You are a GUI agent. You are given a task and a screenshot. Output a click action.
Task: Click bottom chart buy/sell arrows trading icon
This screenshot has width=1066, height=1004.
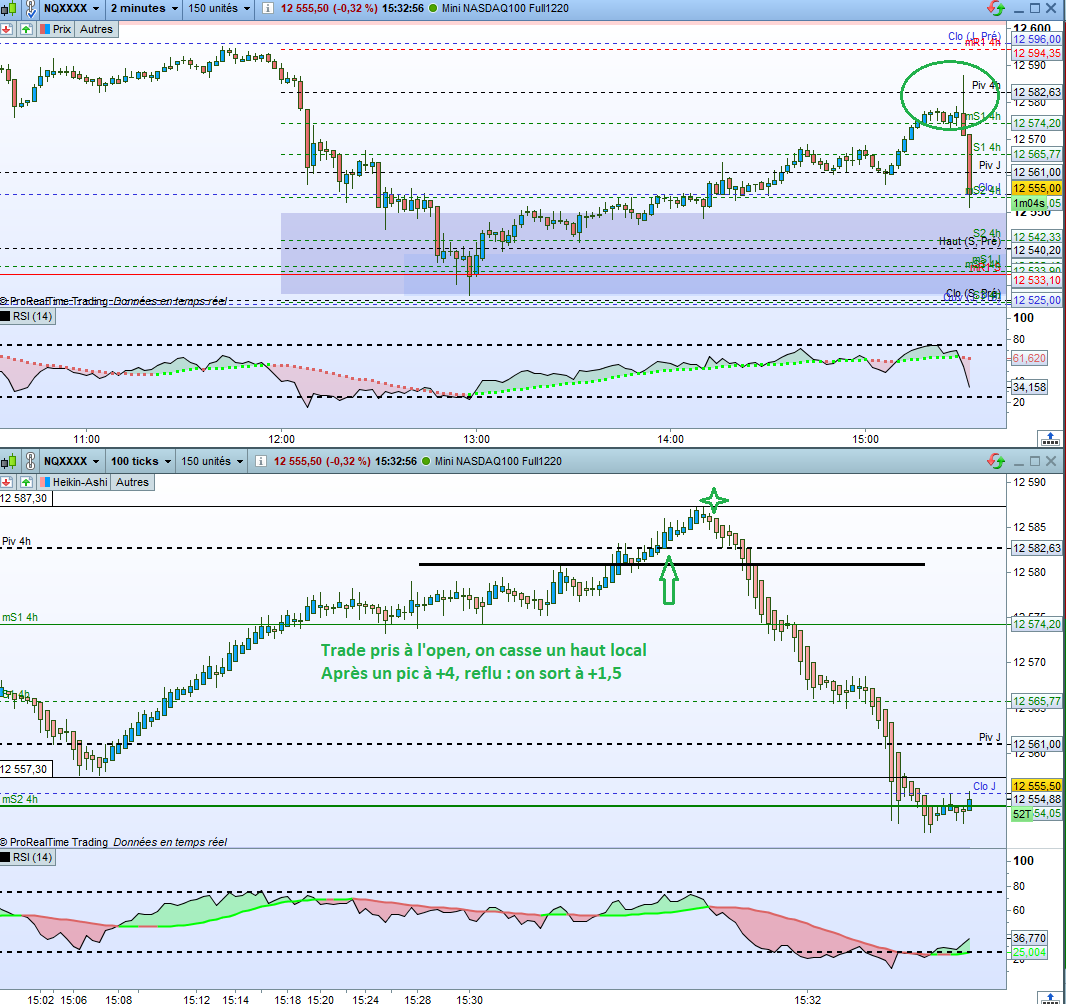(x=996, y=462)
